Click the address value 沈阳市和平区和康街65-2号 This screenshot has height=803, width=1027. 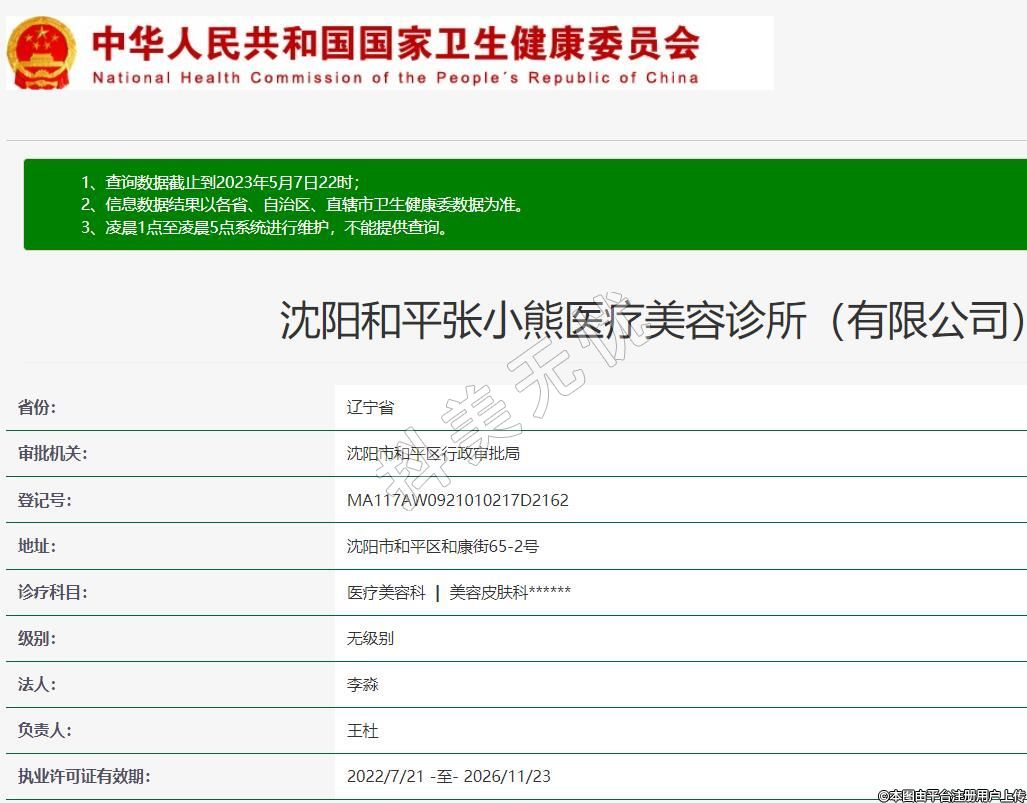point(442,546)
